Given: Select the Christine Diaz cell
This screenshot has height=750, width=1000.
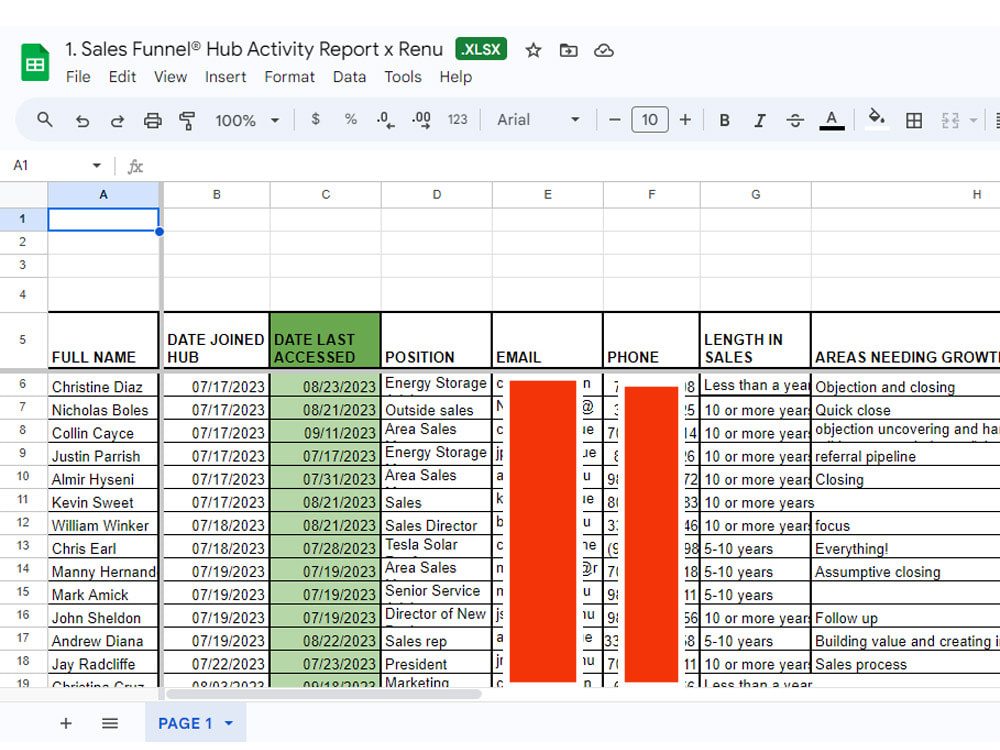Looking at the screenshot, I should point(103,386).
